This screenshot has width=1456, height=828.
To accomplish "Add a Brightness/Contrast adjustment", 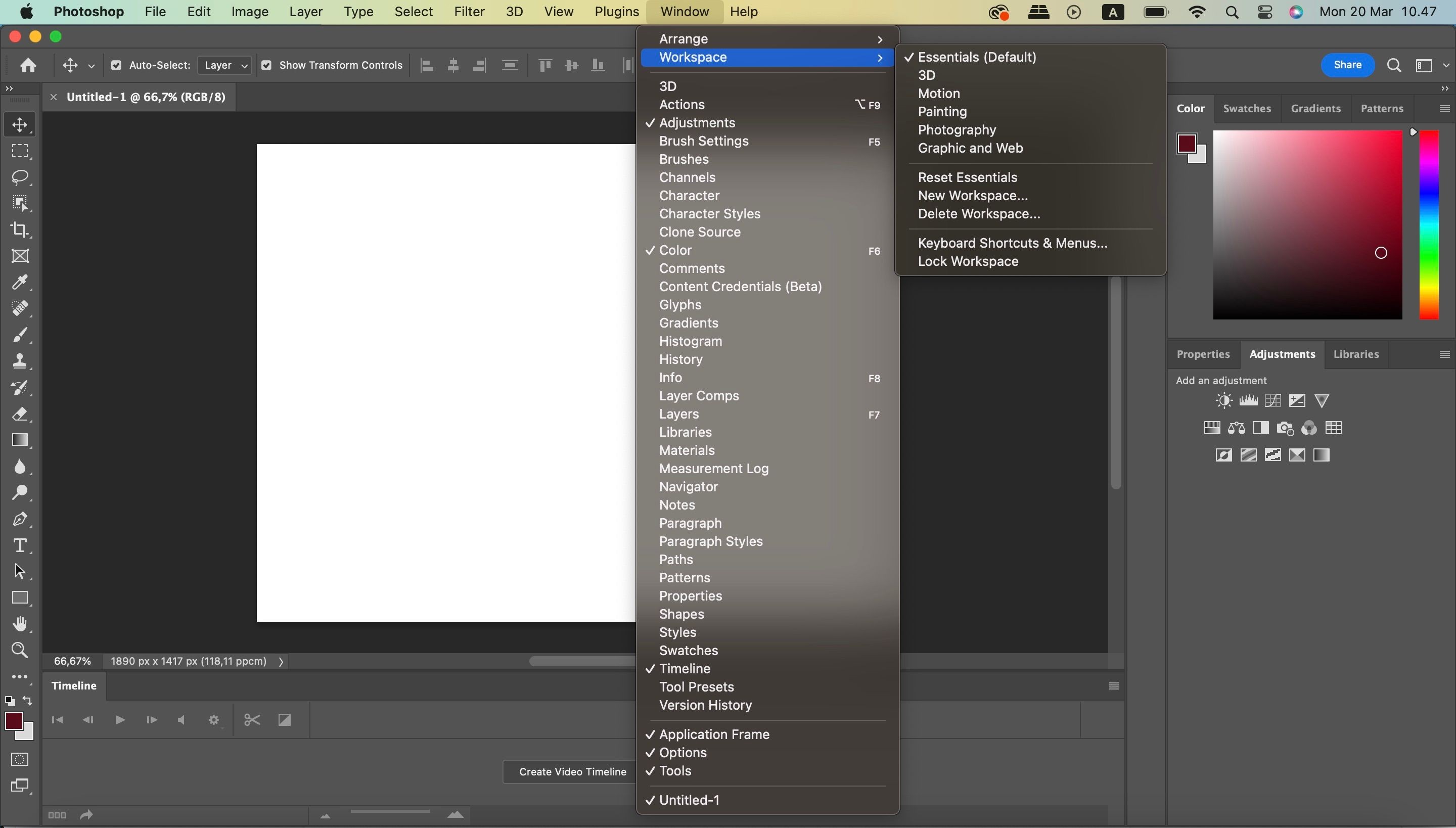I will (1224, 401).
